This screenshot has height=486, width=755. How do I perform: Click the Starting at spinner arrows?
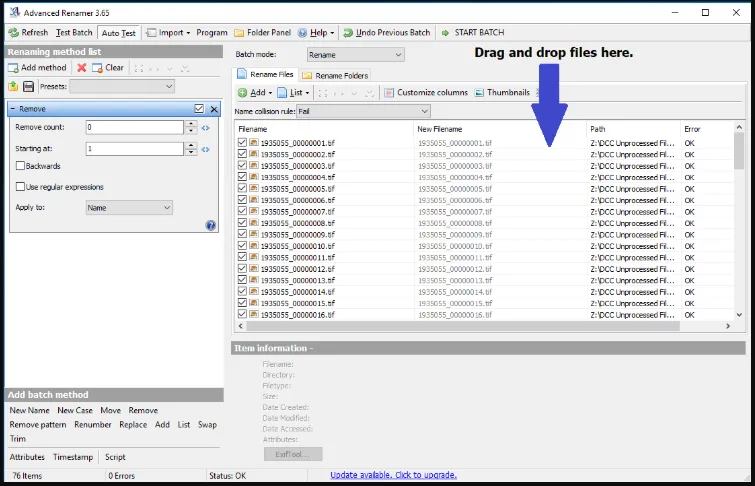coord(191,149)
